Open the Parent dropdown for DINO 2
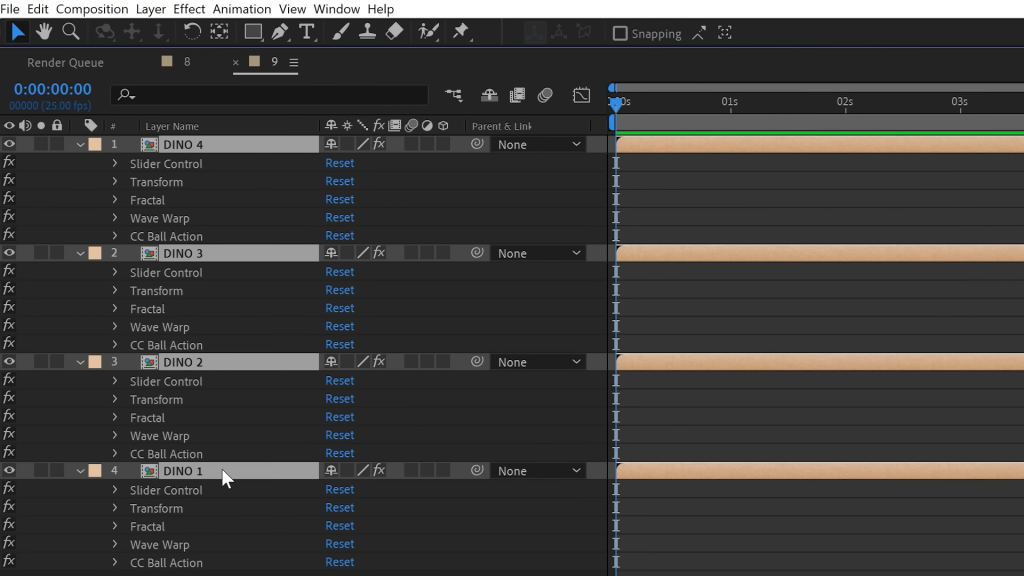The height and width of the screenshot is (576, 1024). 539,362
